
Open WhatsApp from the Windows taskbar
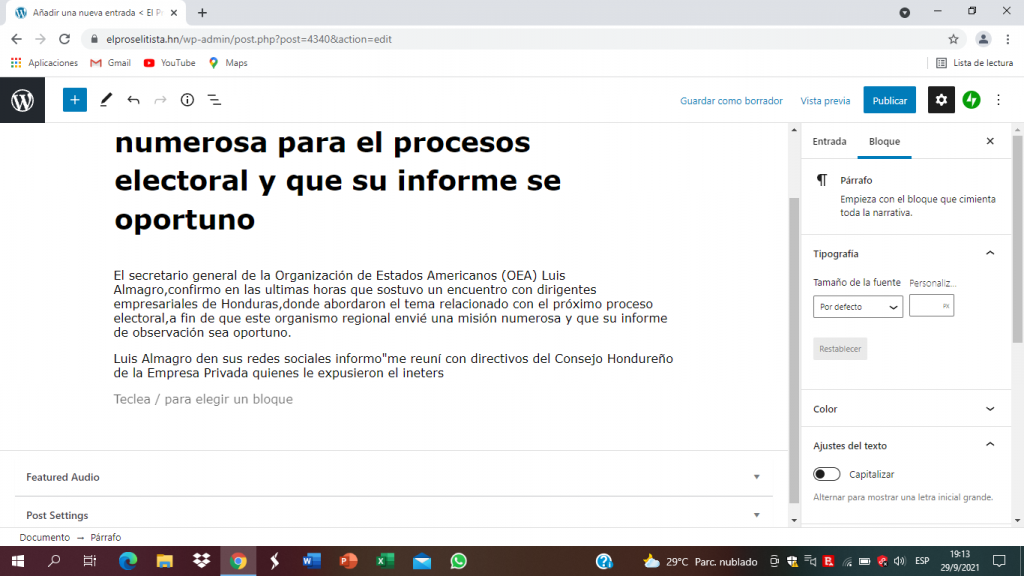point(458,561)
